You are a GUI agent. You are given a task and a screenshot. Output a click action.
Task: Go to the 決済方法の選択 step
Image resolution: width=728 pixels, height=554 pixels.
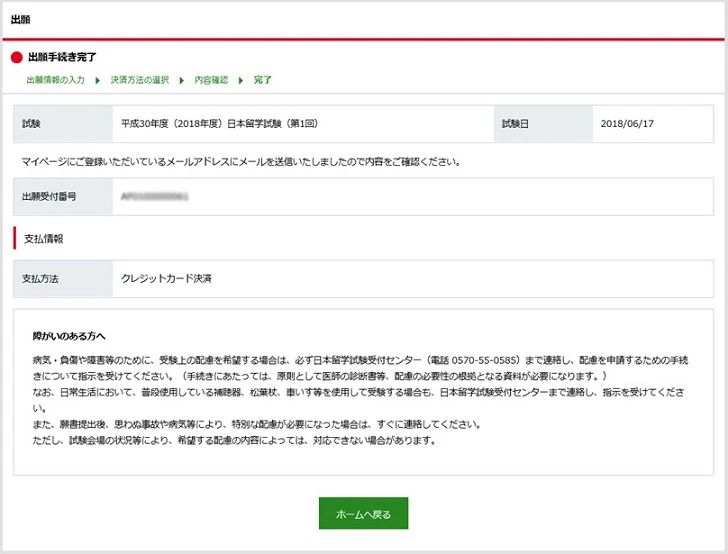click(x=140, y=80)
